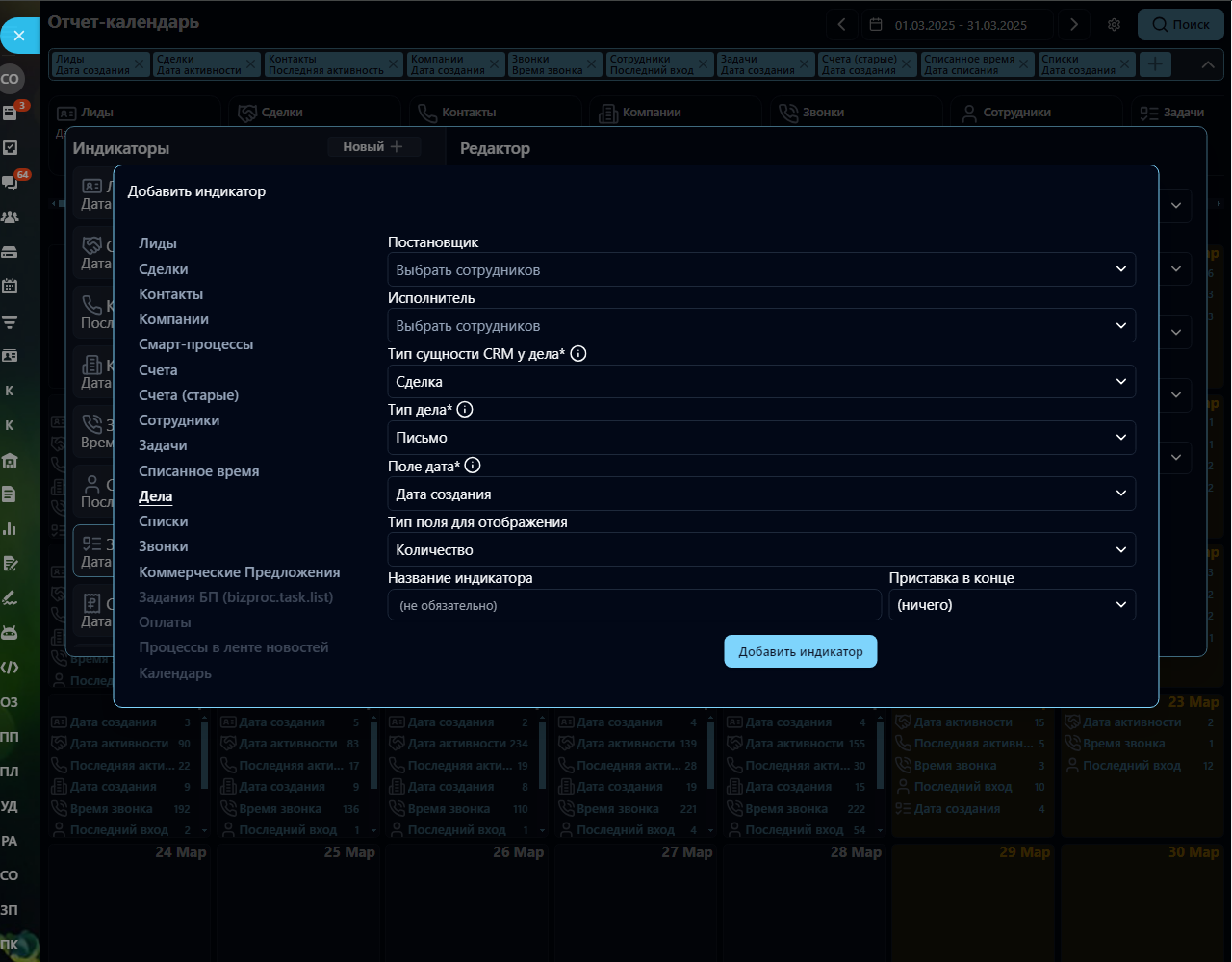
Task: Open the Тип дела dropdown showing Письмо
Action: click(x=760, y=438)
